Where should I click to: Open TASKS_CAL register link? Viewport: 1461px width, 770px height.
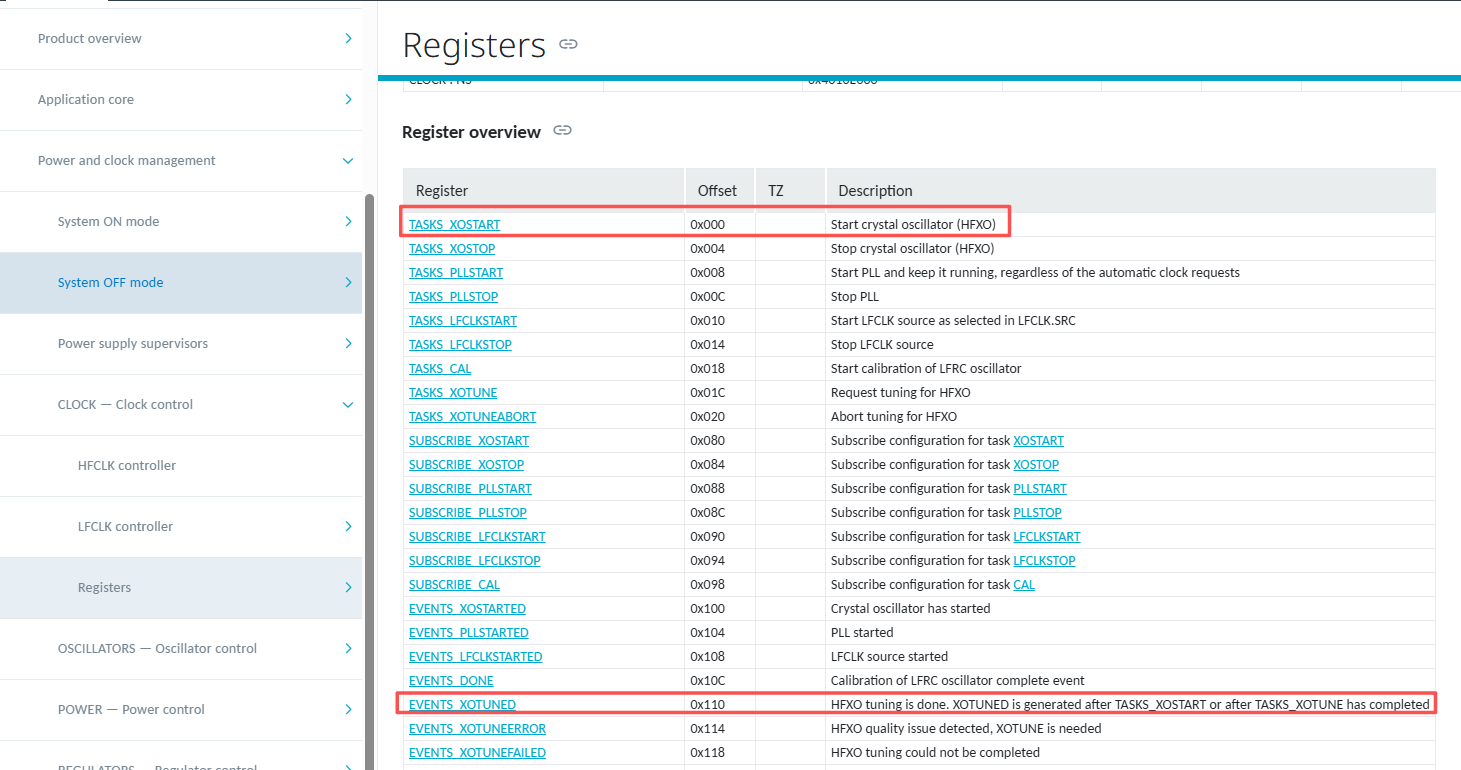point(440,368)
